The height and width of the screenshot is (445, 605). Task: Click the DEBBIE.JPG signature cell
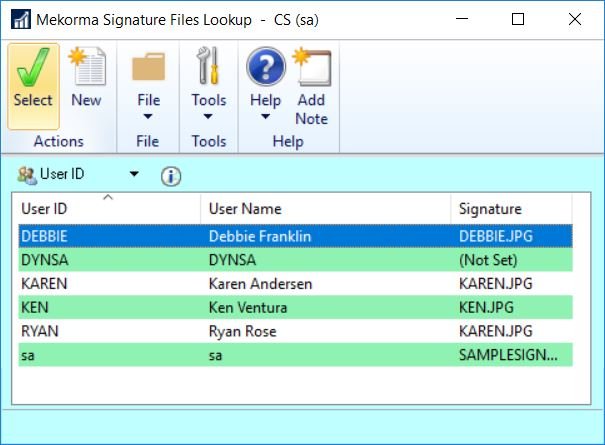[x=496, y=236]
